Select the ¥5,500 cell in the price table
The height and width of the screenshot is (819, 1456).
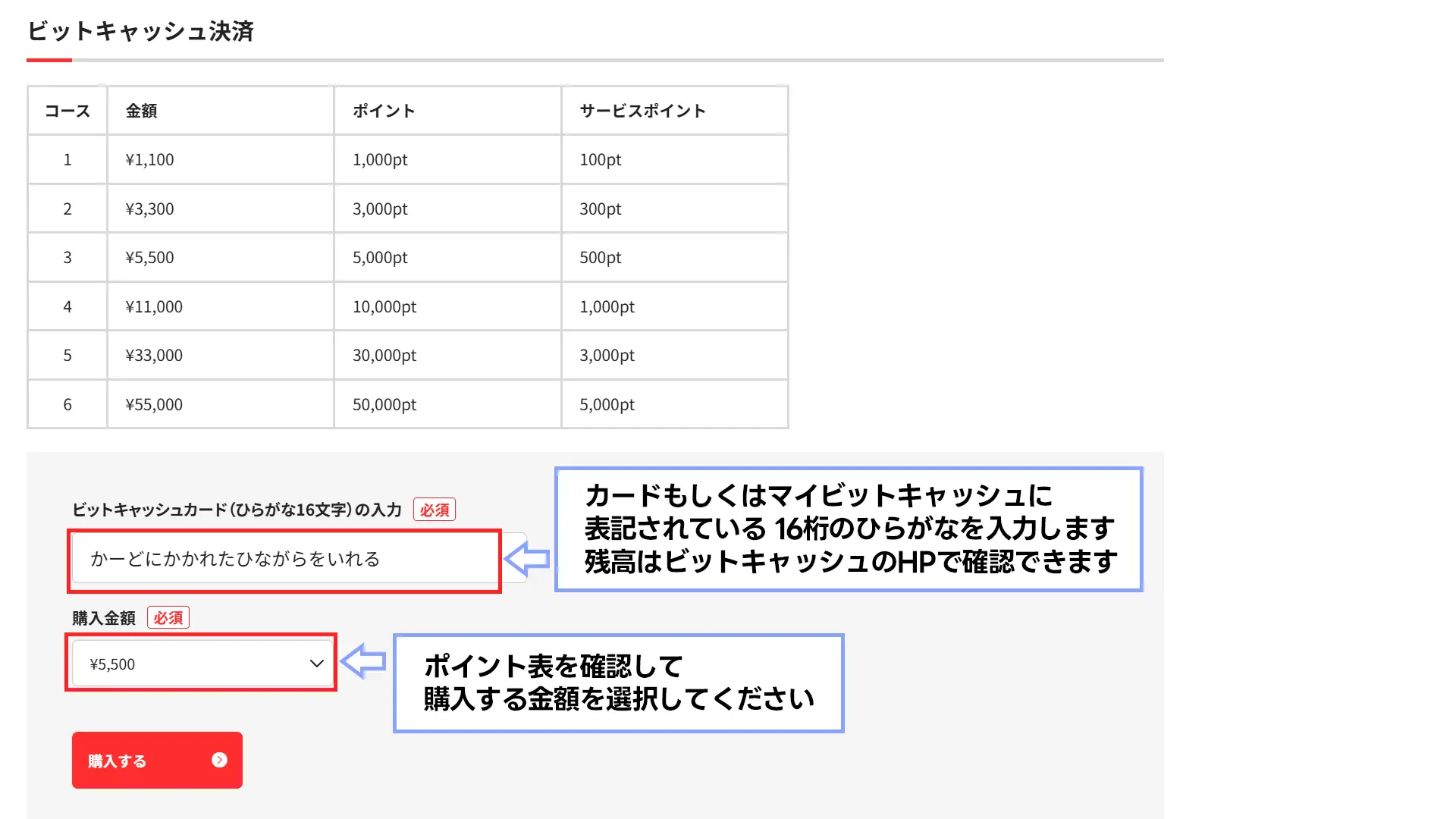[x=221, y=257]
